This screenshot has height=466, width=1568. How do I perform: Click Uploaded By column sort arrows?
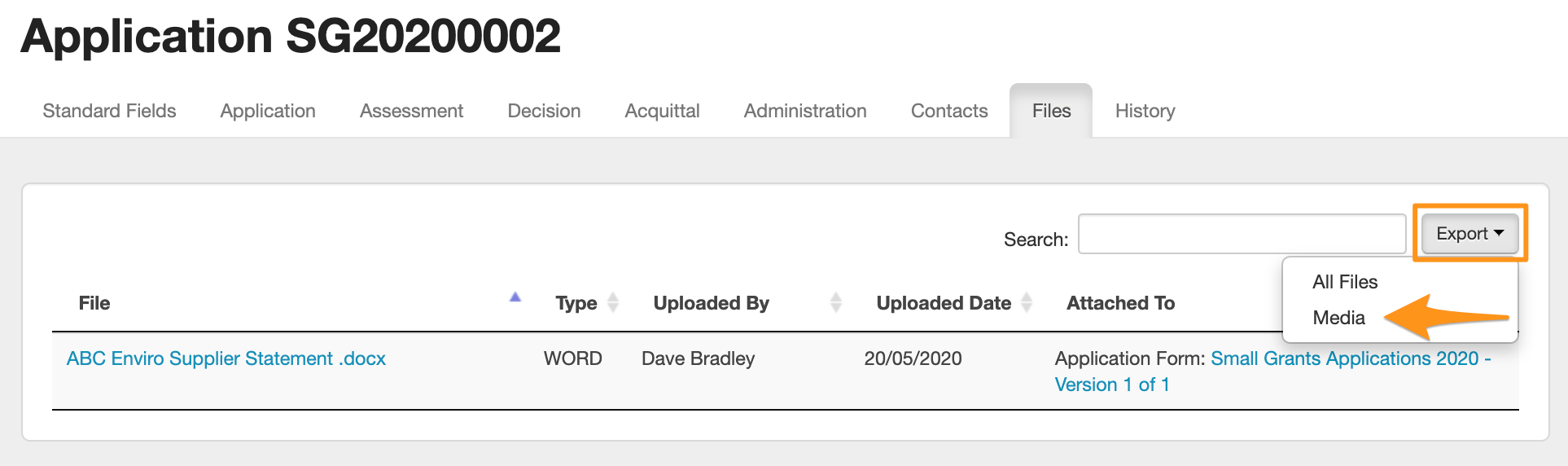(835, 303)
